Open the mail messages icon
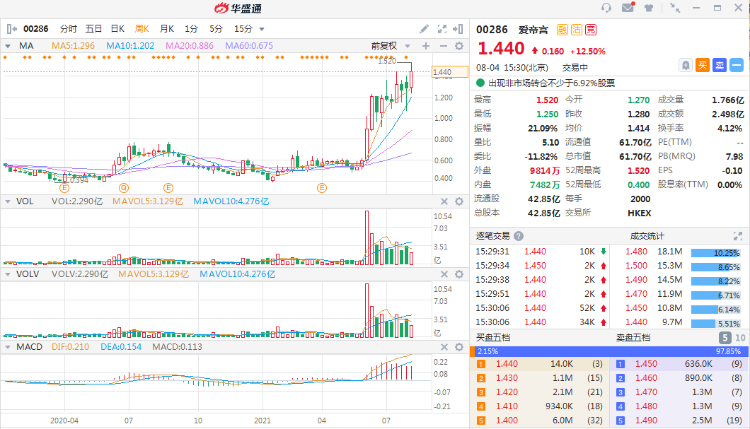This screenshot has width=750, height=429. pos(628,8)
